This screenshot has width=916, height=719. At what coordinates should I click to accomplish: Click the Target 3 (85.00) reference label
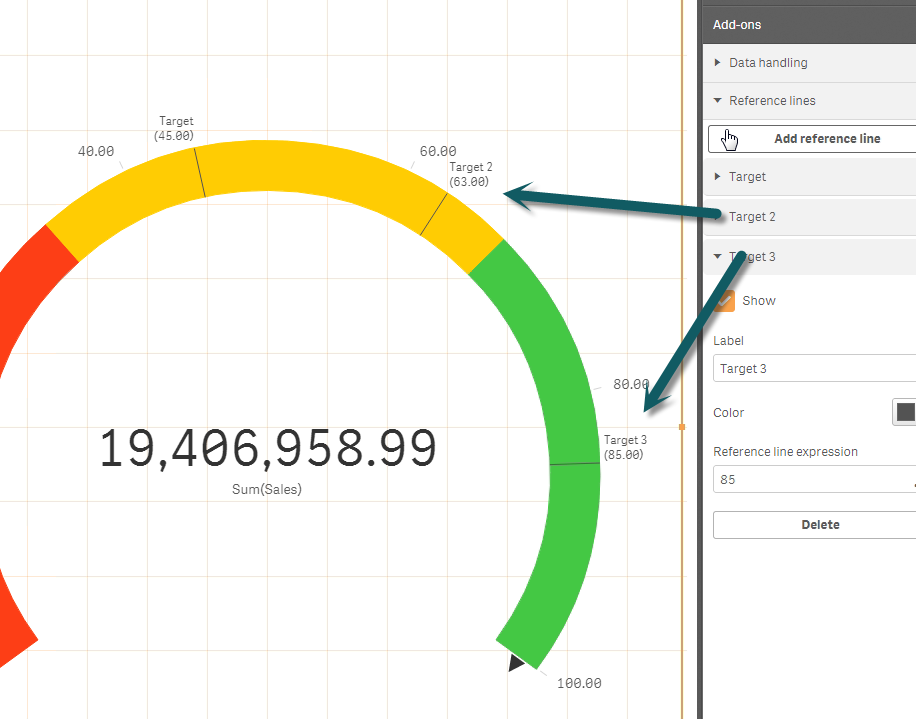click(624, 447)
